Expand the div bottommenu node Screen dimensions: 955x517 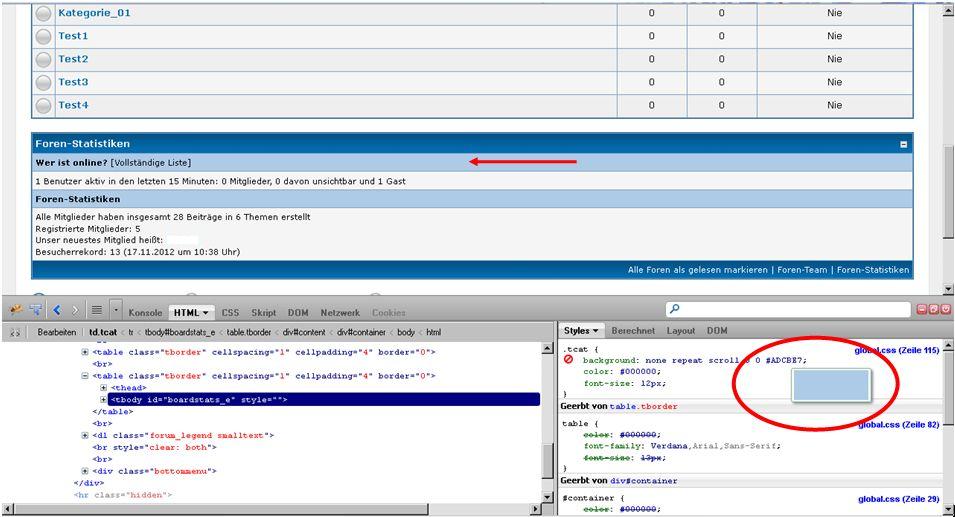coord(85,471)
